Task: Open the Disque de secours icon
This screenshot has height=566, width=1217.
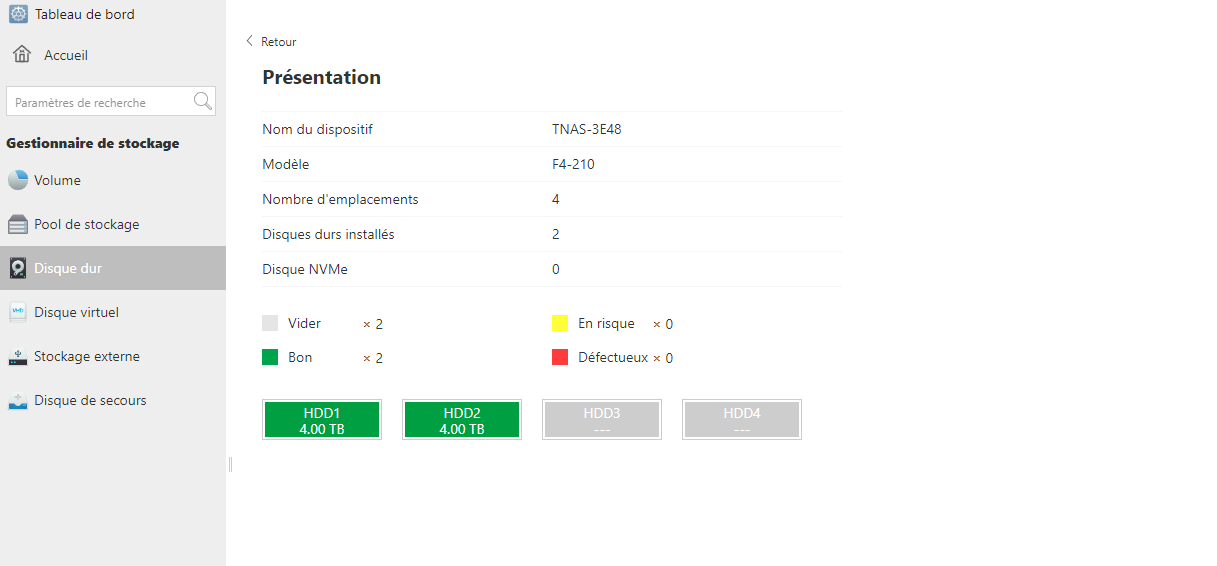Action: [x=18, y=400]
